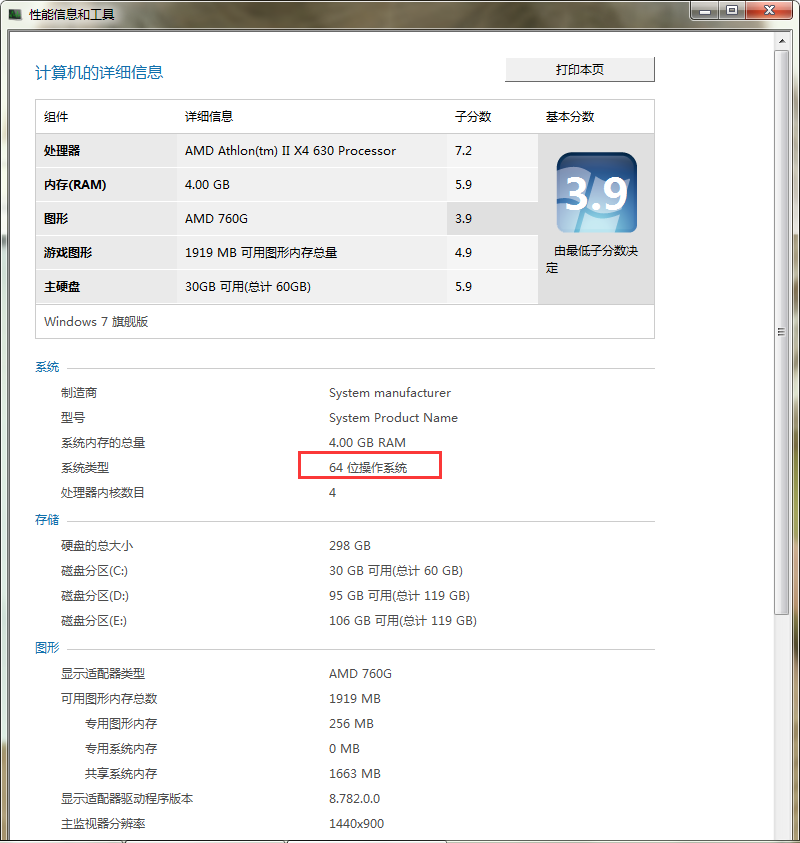Image resolution: width=800 pixels, height=843 pixels.
Task: Select the 处理器 row label
Action: click(x=62, y=151)
